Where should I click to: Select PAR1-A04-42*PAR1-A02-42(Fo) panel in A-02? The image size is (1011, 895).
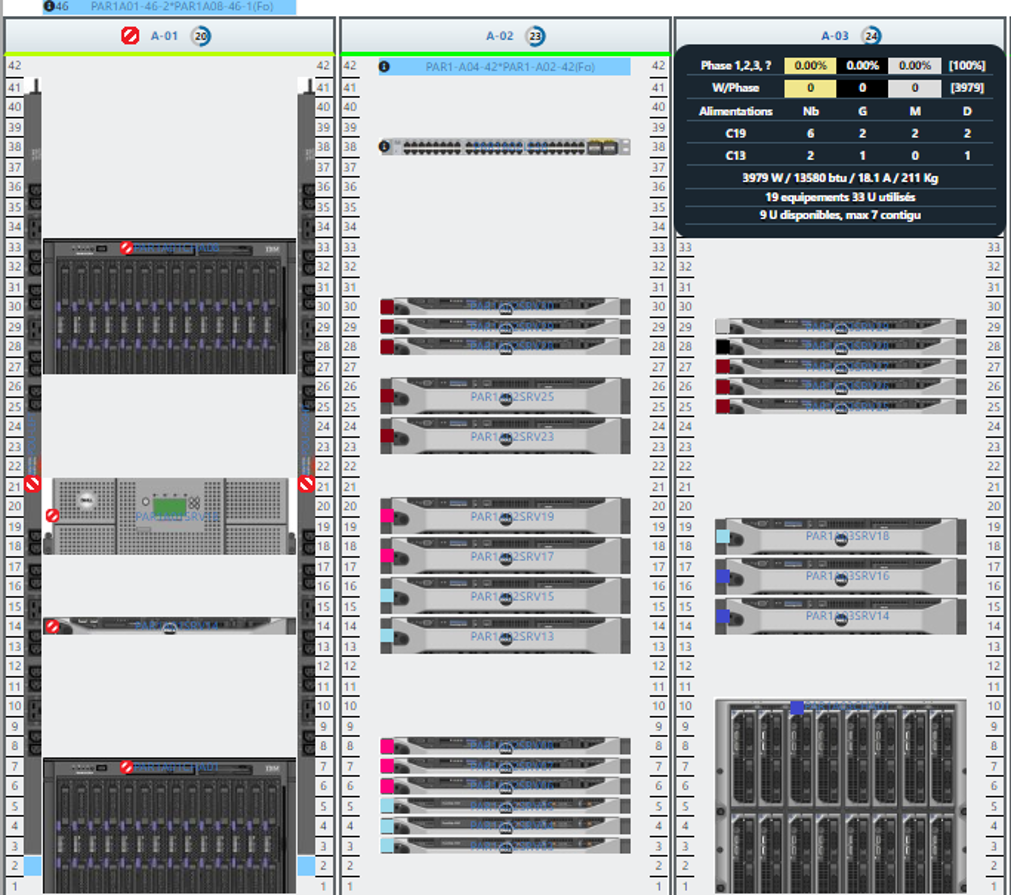coord(505,66)
